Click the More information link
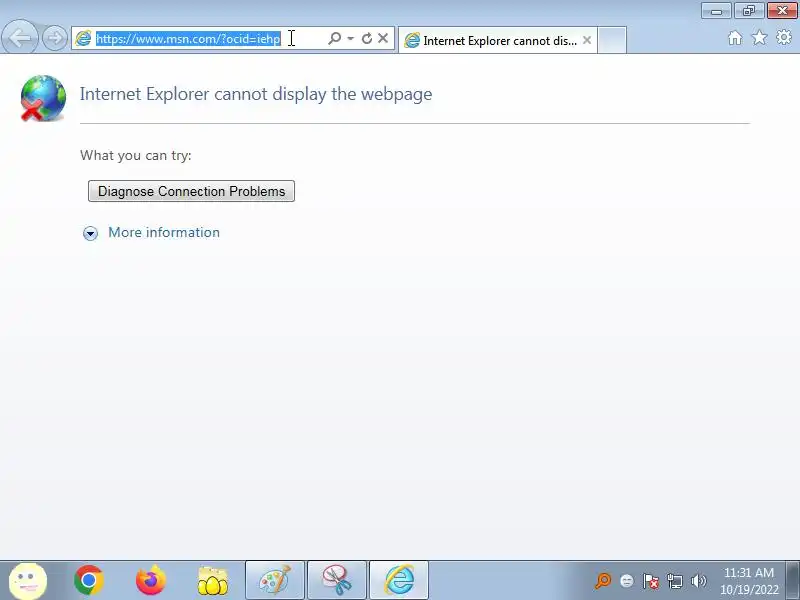 click(x=164, y=232)
